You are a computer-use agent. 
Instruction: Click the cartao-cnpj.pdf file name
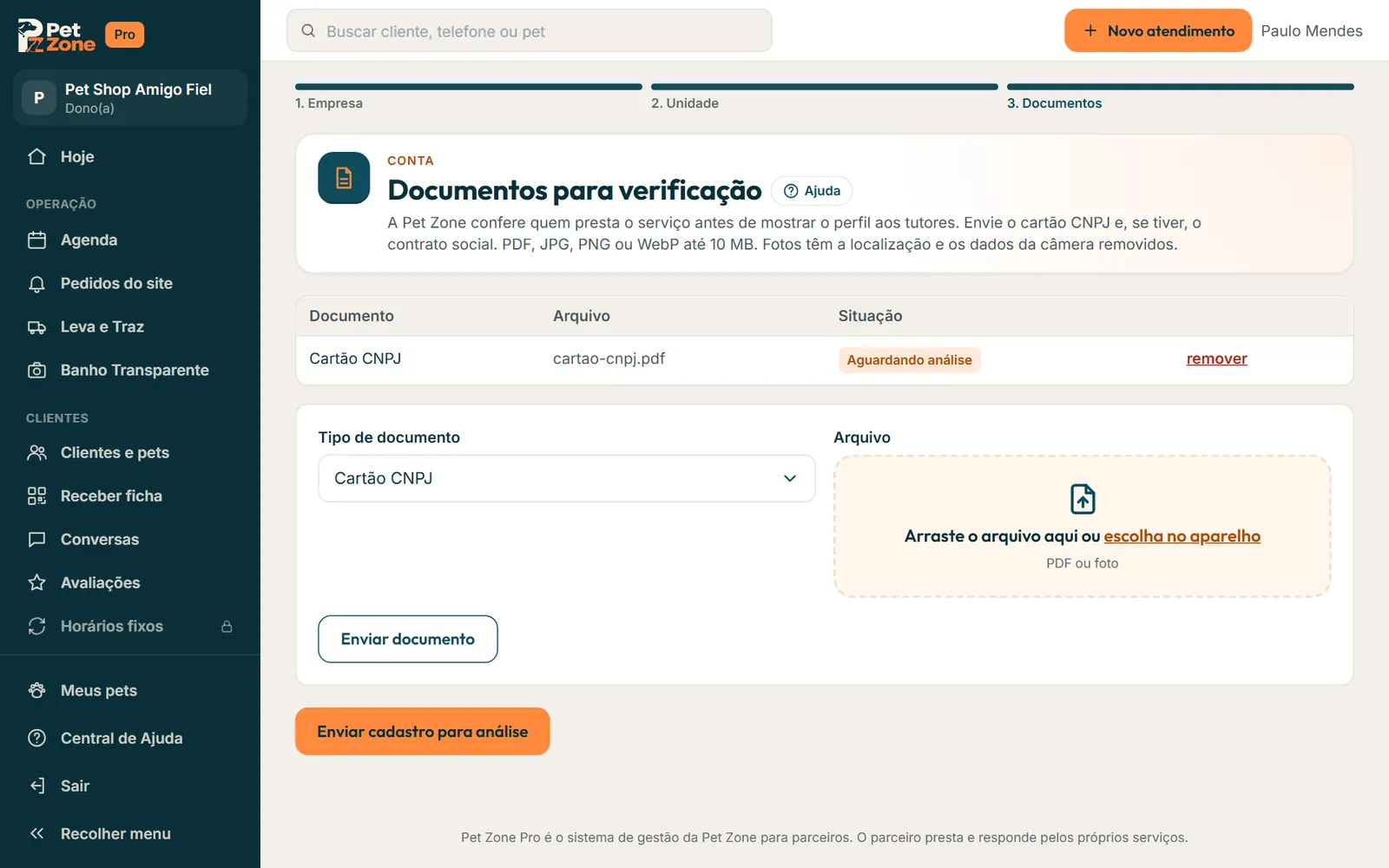click(x=609, y=358)
